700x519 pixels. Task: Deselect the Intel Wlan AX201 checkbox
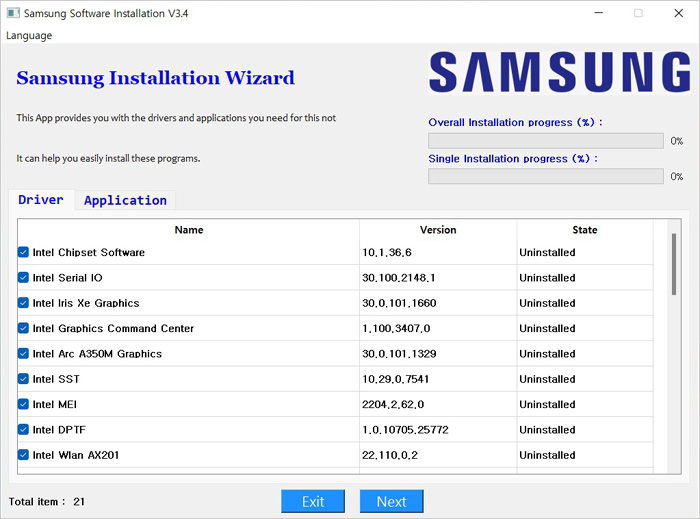click(23, 455)
